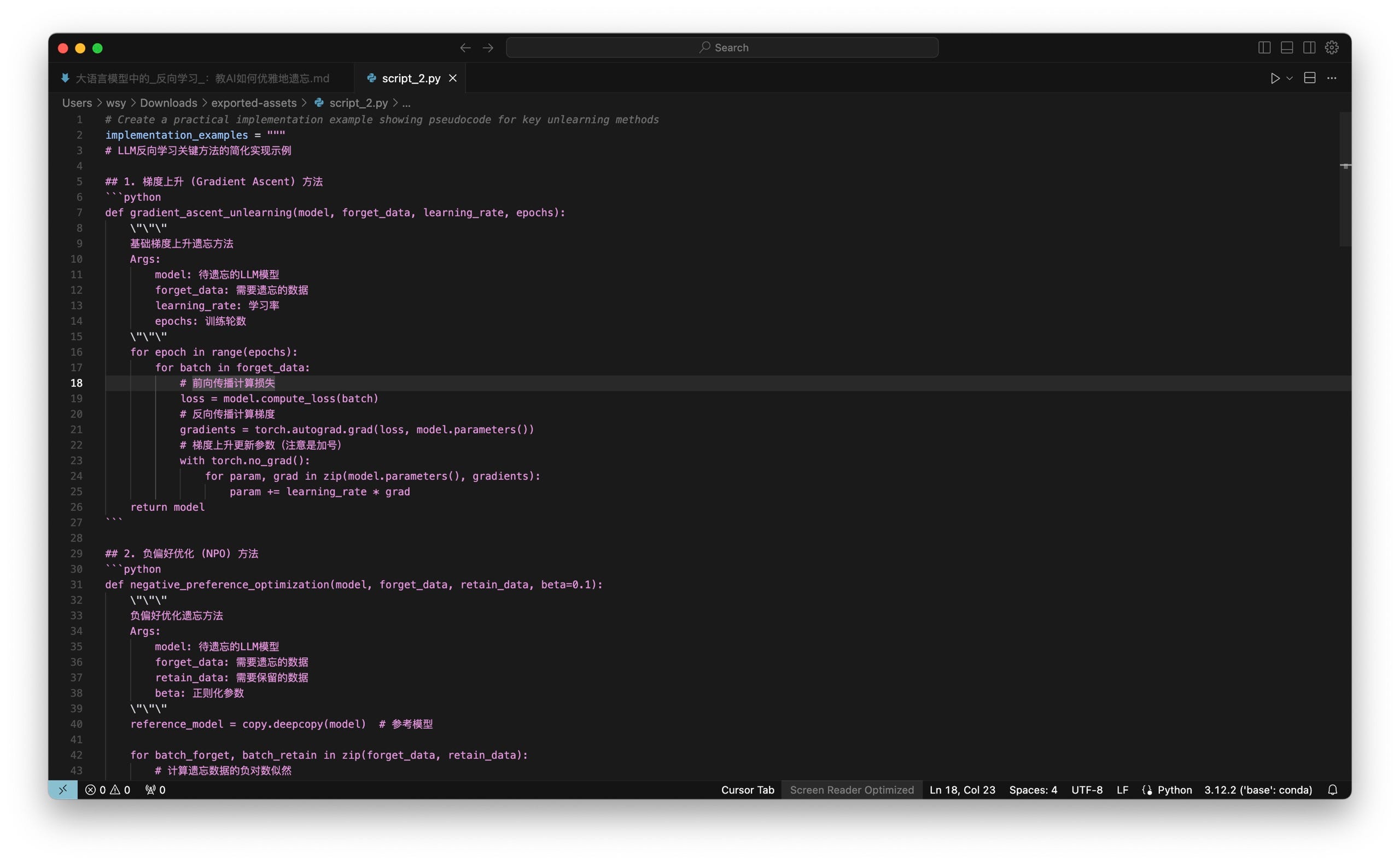
Task: Click the split editor icon
Action: (1309, 78)
